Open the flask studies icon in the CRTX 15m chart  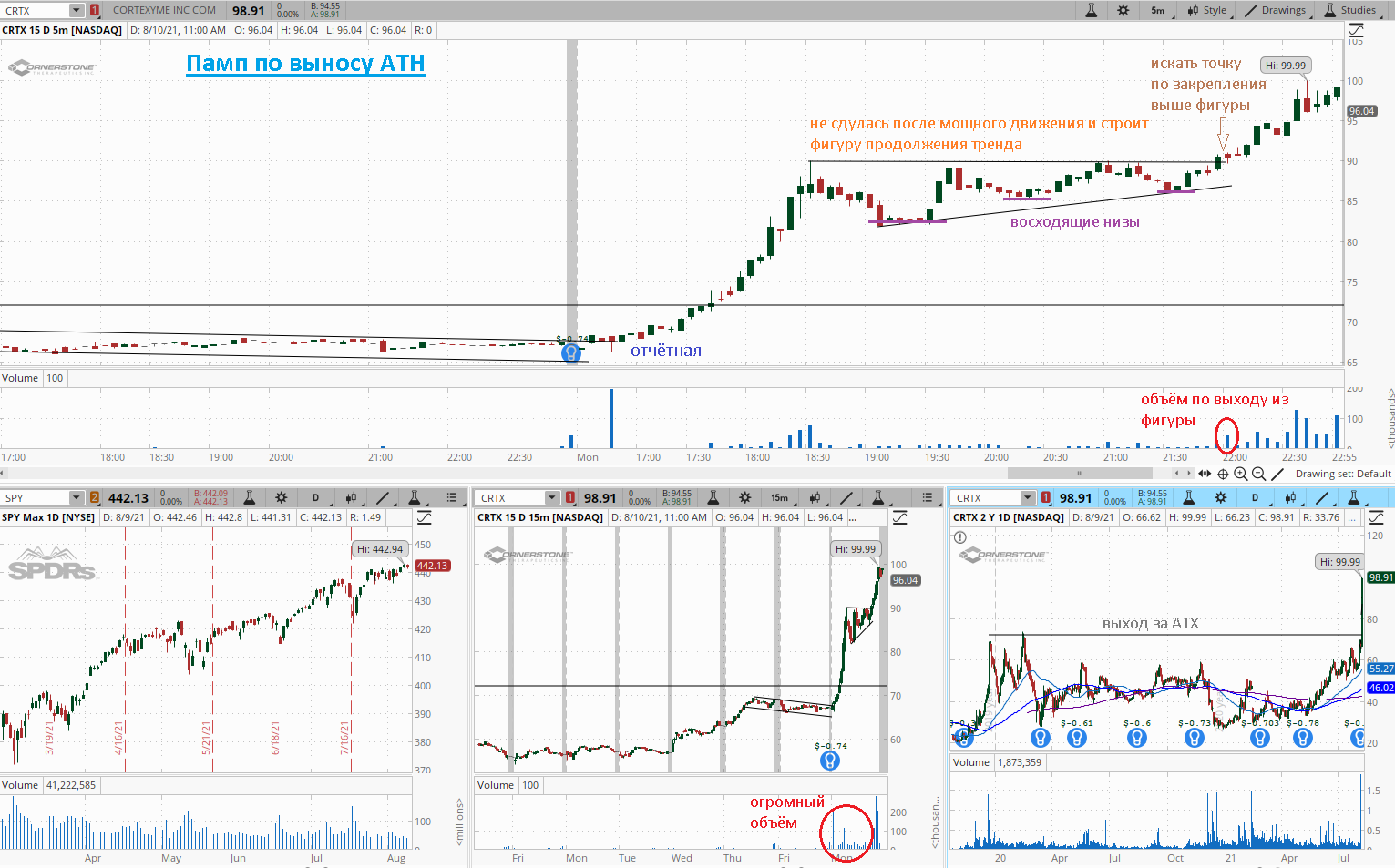click(713, 498)
